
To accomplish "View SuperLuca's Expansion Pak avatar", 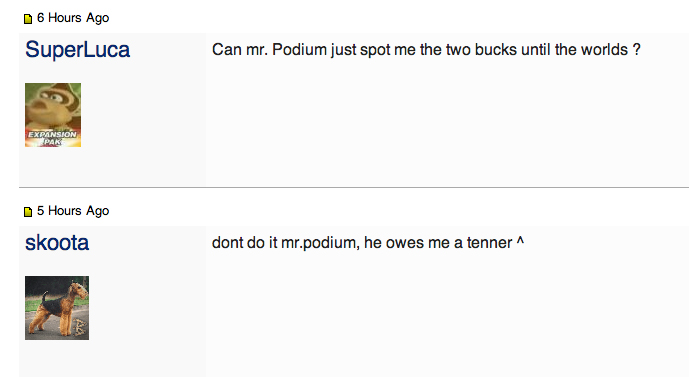I will point(53,115).
